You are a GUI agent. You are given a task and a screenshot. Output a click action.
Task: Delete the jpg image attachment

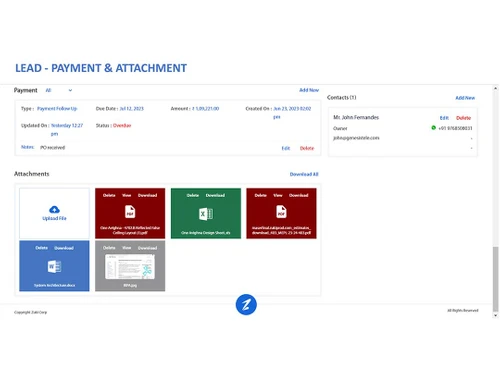(x=109, y=248)
